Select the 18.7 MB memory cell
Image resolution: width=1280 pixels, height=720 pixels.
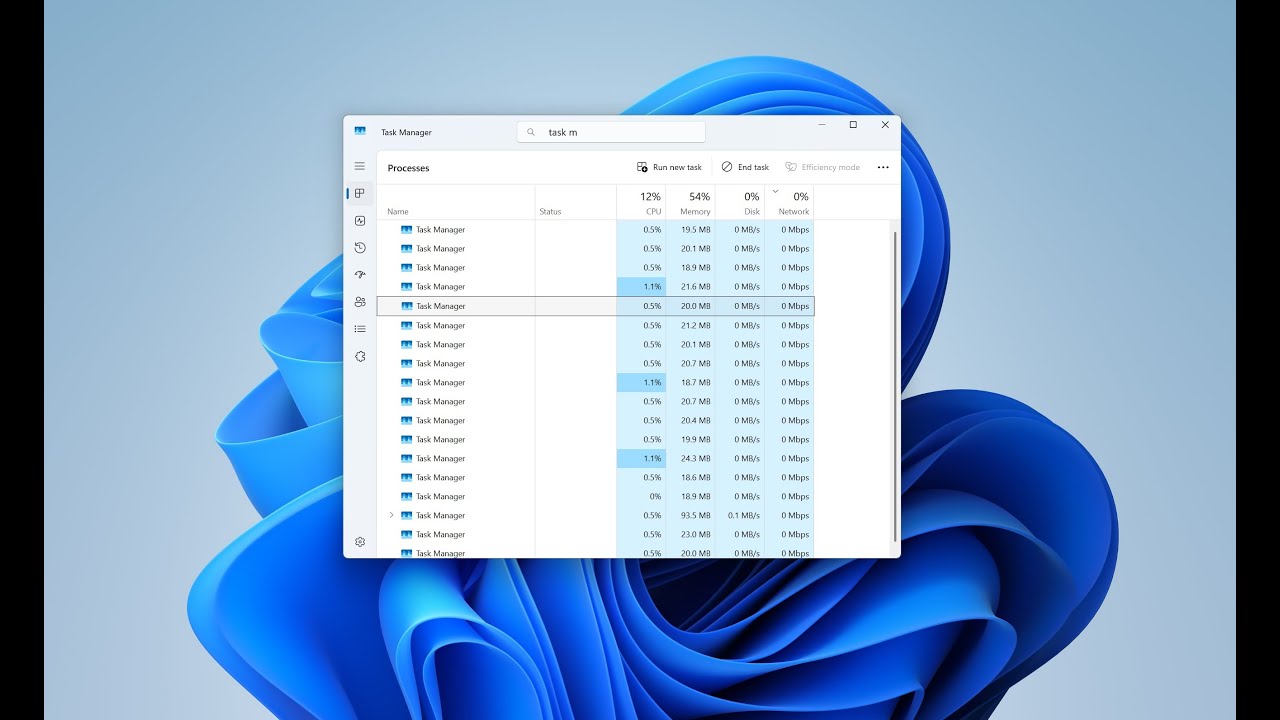(690, 382)
